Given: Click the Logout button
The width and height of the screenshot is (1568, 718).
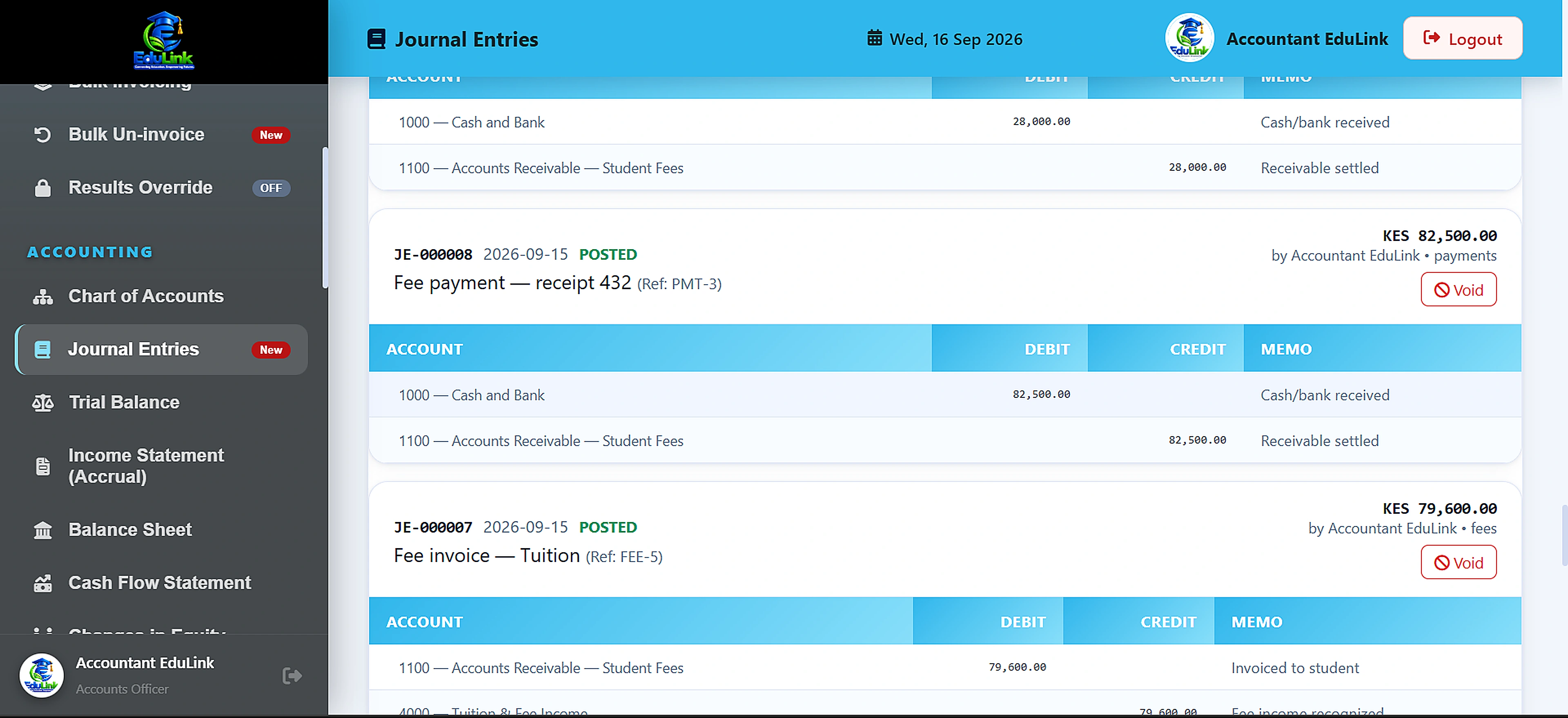Looking at the screenshot, I should click(x=1462, y=38).
